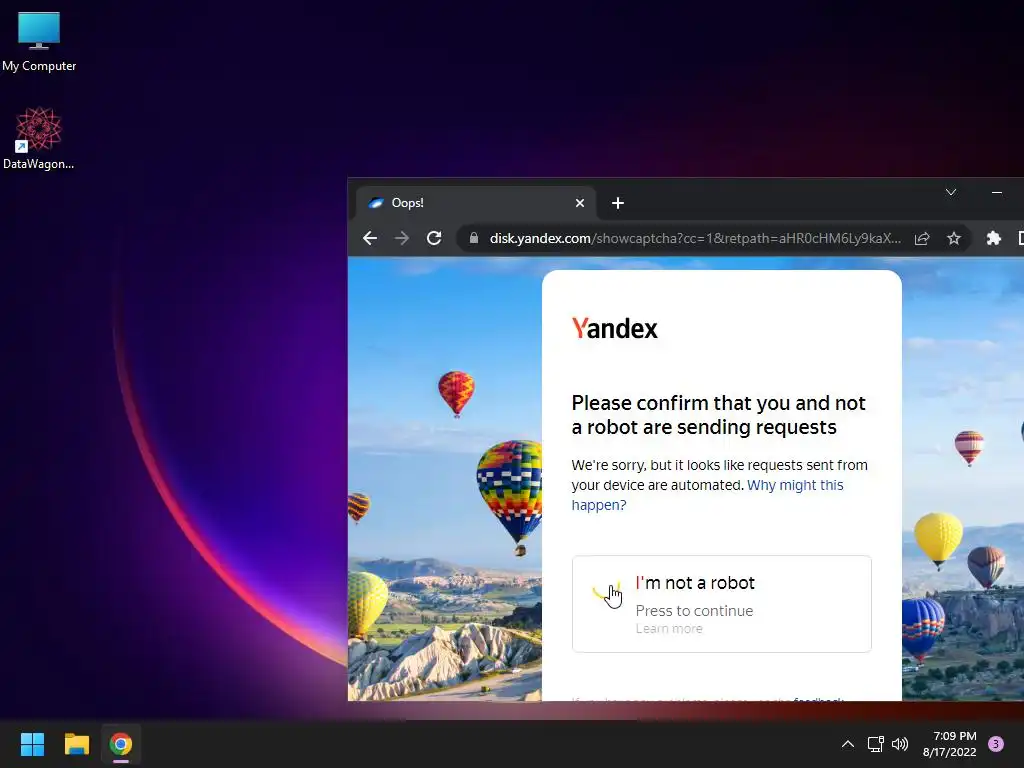View site info via padlock icon
This screenshot has width=1024, height=768.
(474, 238)
